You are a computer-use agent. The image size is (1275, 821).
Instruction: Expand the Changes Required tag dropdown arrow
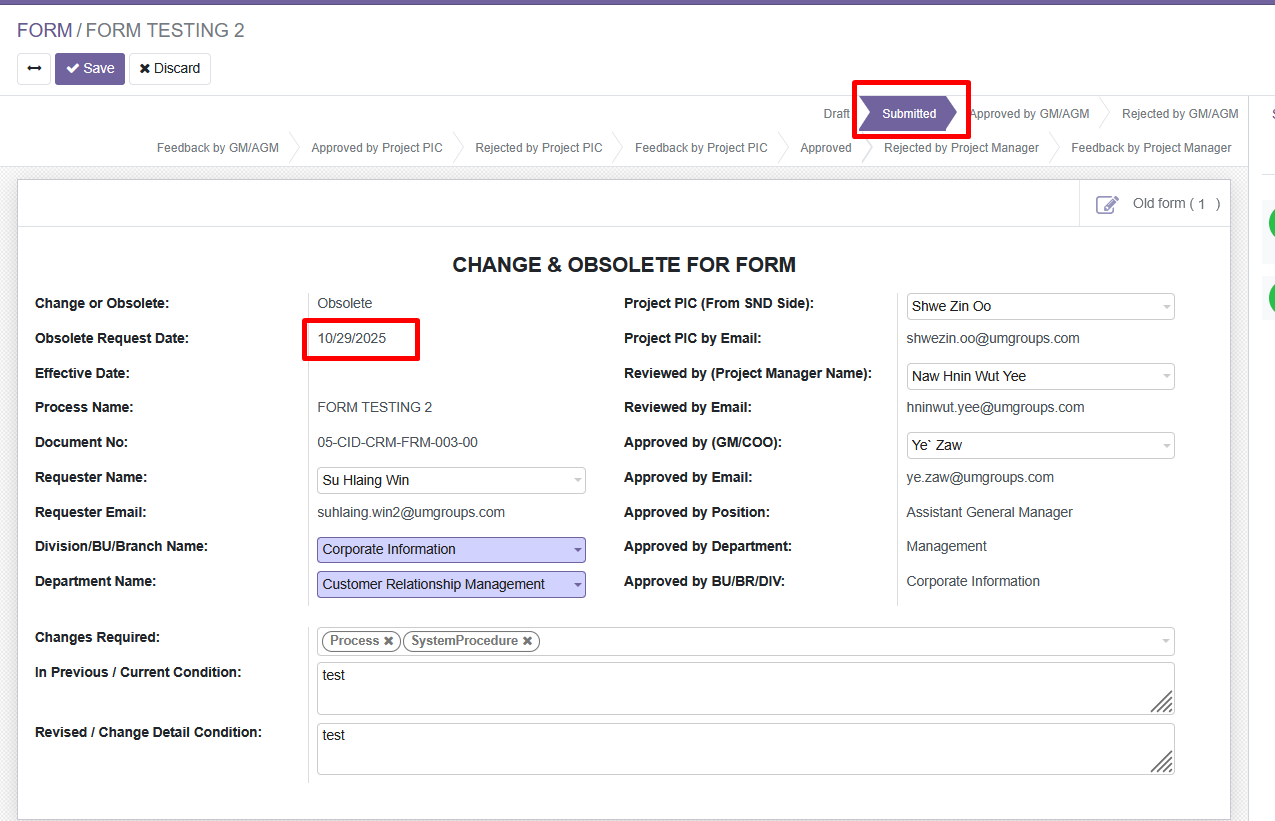pyautogui.click(x=1166, y=641)
